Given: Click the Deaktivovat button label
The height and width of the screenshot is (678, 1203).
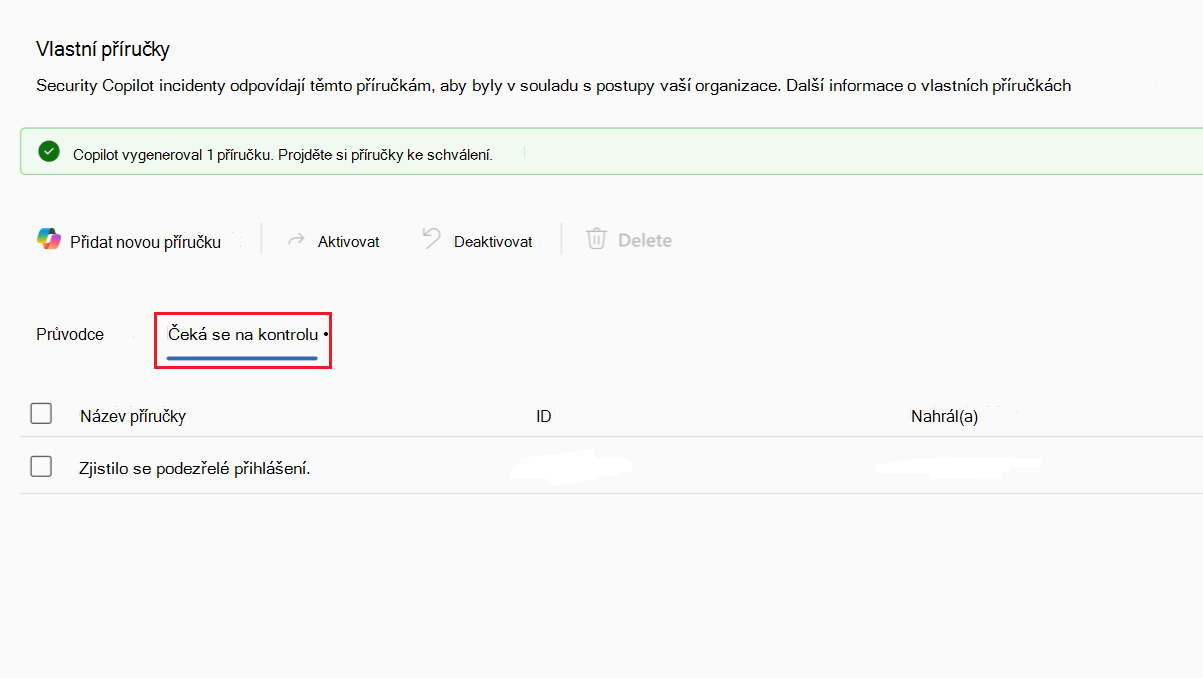Looking at the screenshot, I should pos(493,241).
